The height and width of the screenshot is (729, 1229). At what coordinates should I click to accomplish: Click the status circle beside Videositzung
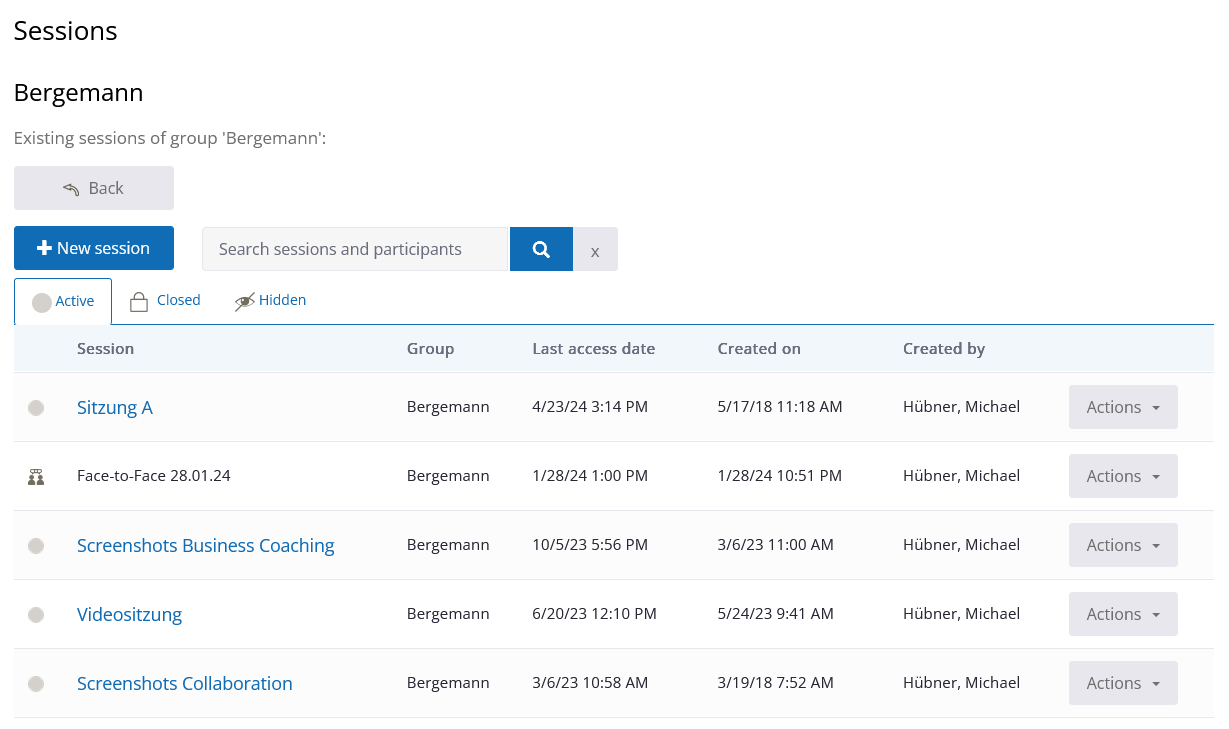(x=36, y=614)
